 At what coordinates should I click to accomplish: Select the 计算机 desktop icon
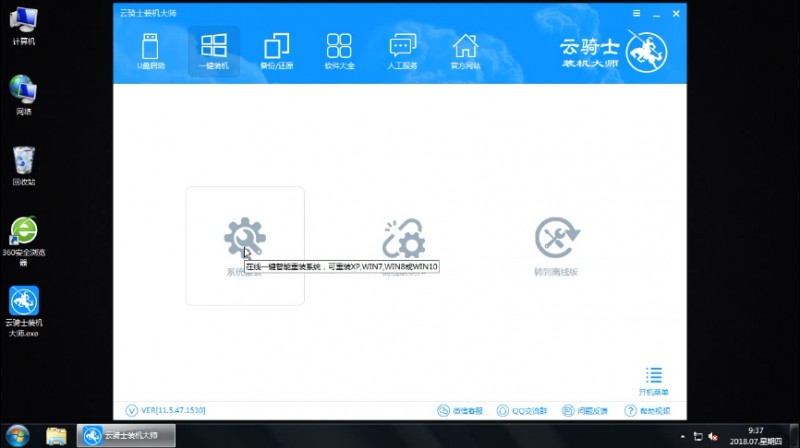tap(23, 26)
